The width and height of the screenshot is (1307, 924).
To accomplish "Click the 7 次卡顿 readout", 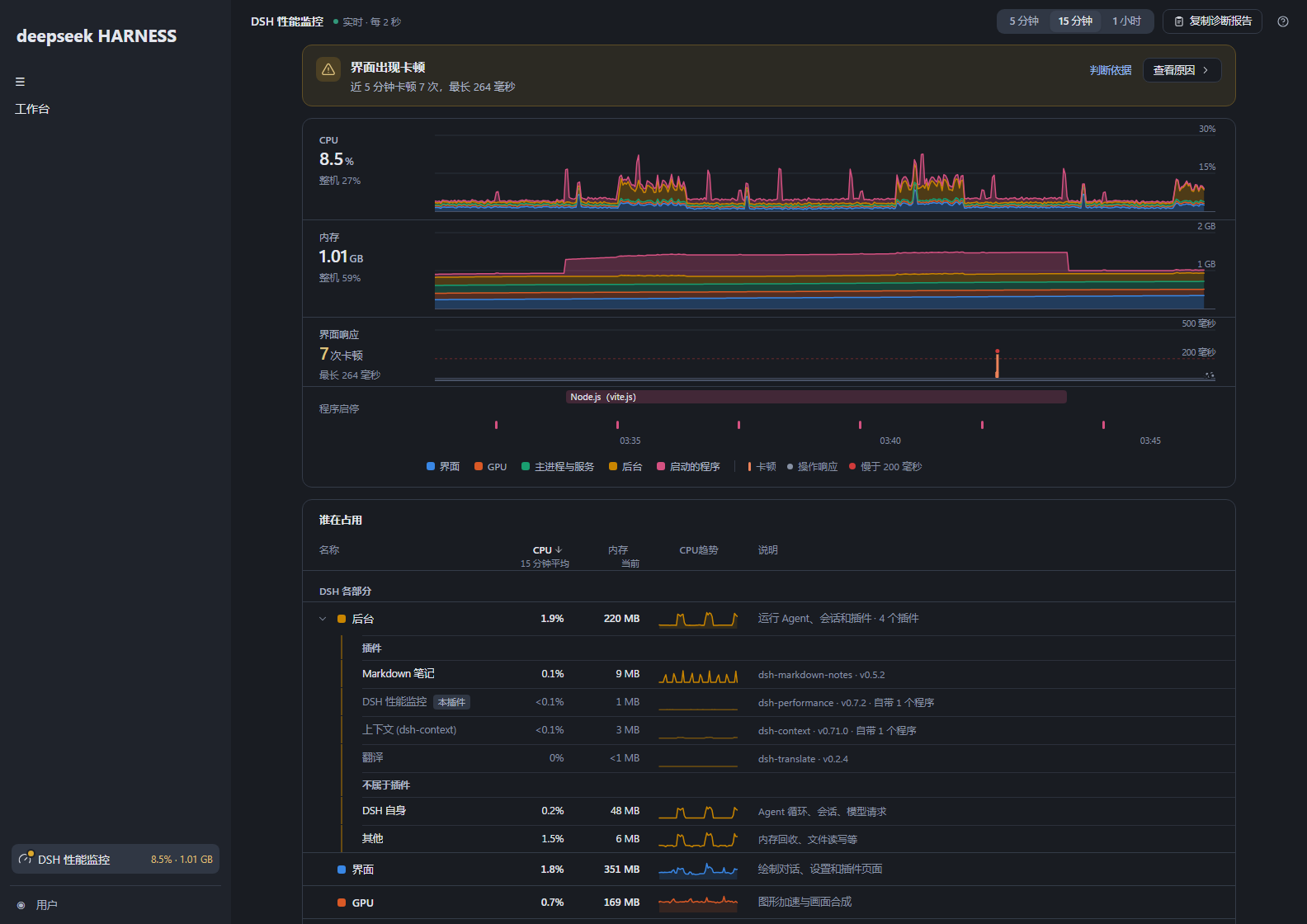I will 341,354.
